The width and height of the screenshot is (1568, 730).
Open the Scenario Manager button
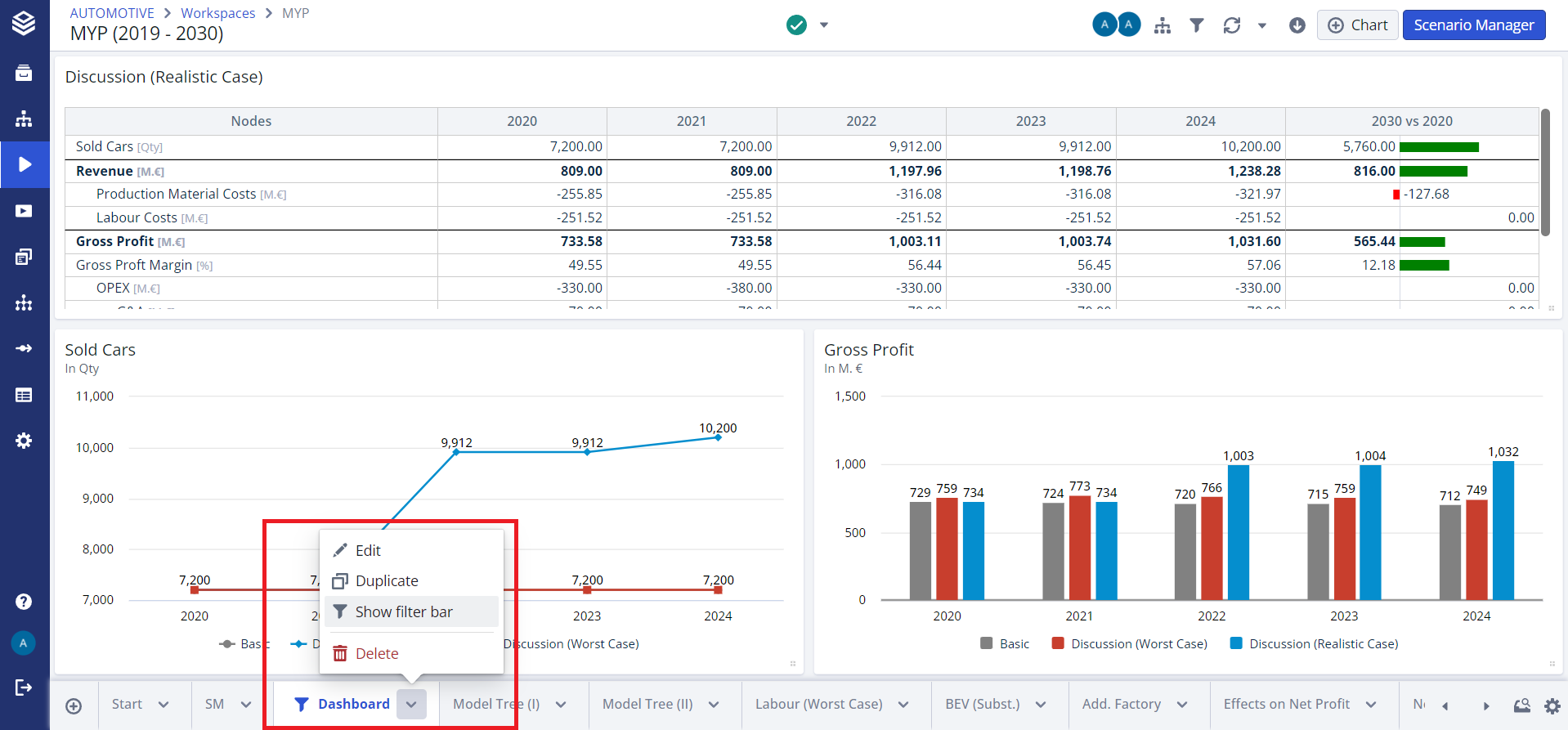(x=1473, y=25)
